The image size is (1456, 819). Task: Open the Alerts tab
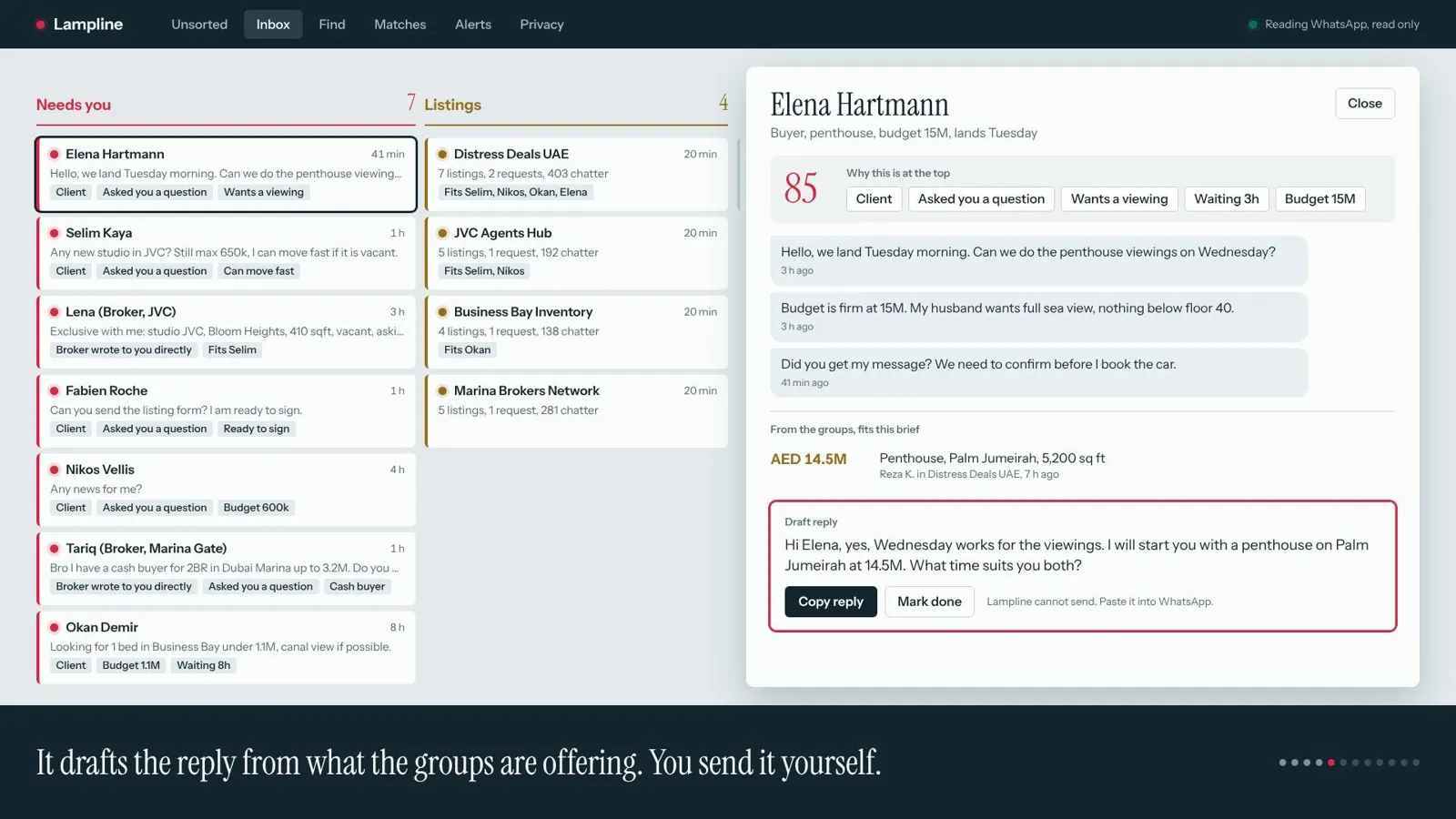click(x=473, y=25)
